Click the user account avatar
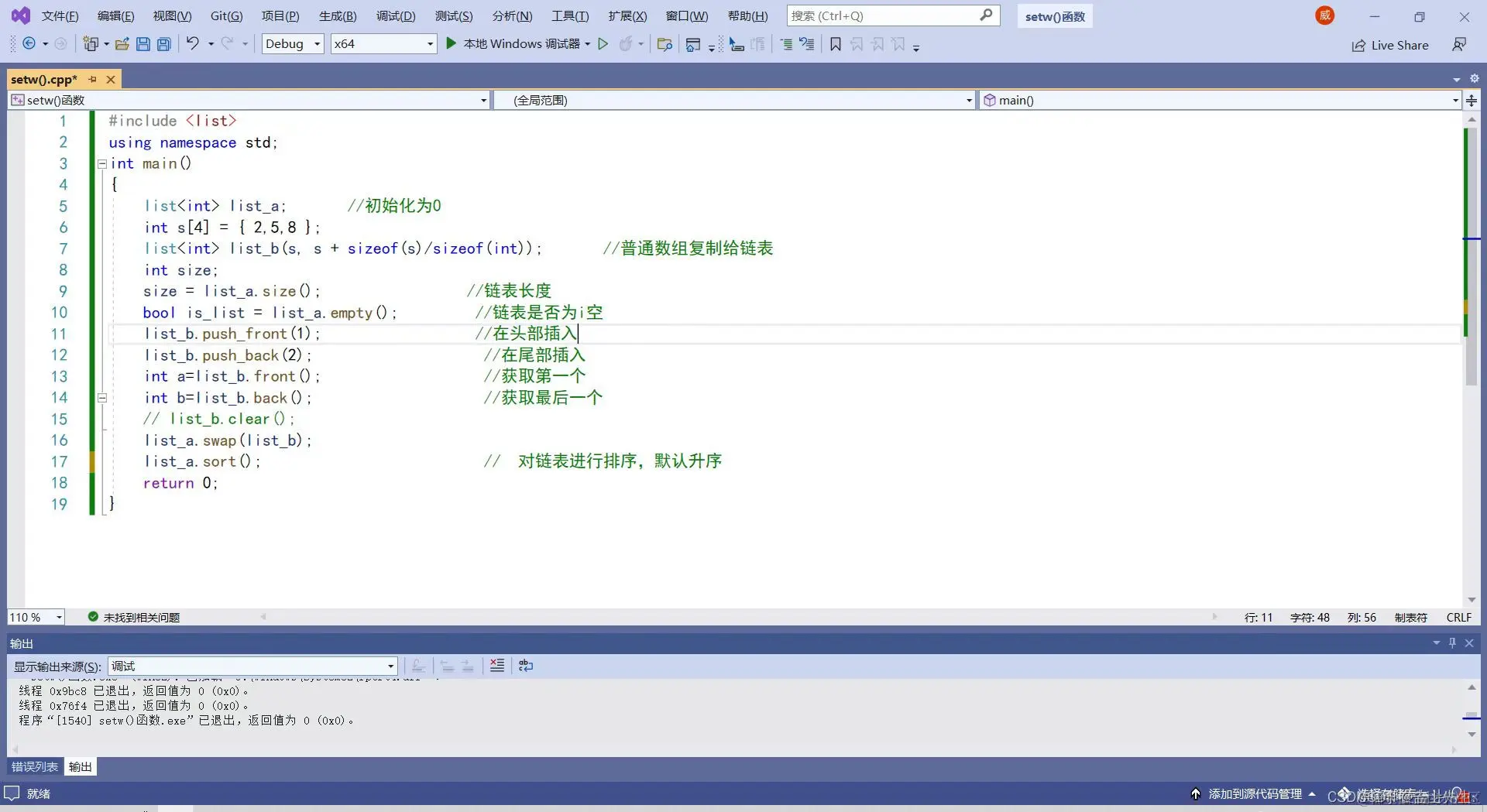The image size is (1487, 812). coord(1325,15)
